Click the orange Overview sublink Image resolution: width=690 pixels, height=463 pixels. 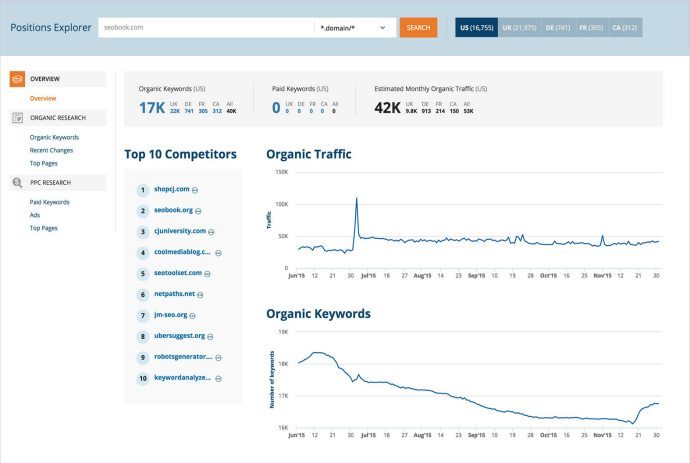point(43,99)
